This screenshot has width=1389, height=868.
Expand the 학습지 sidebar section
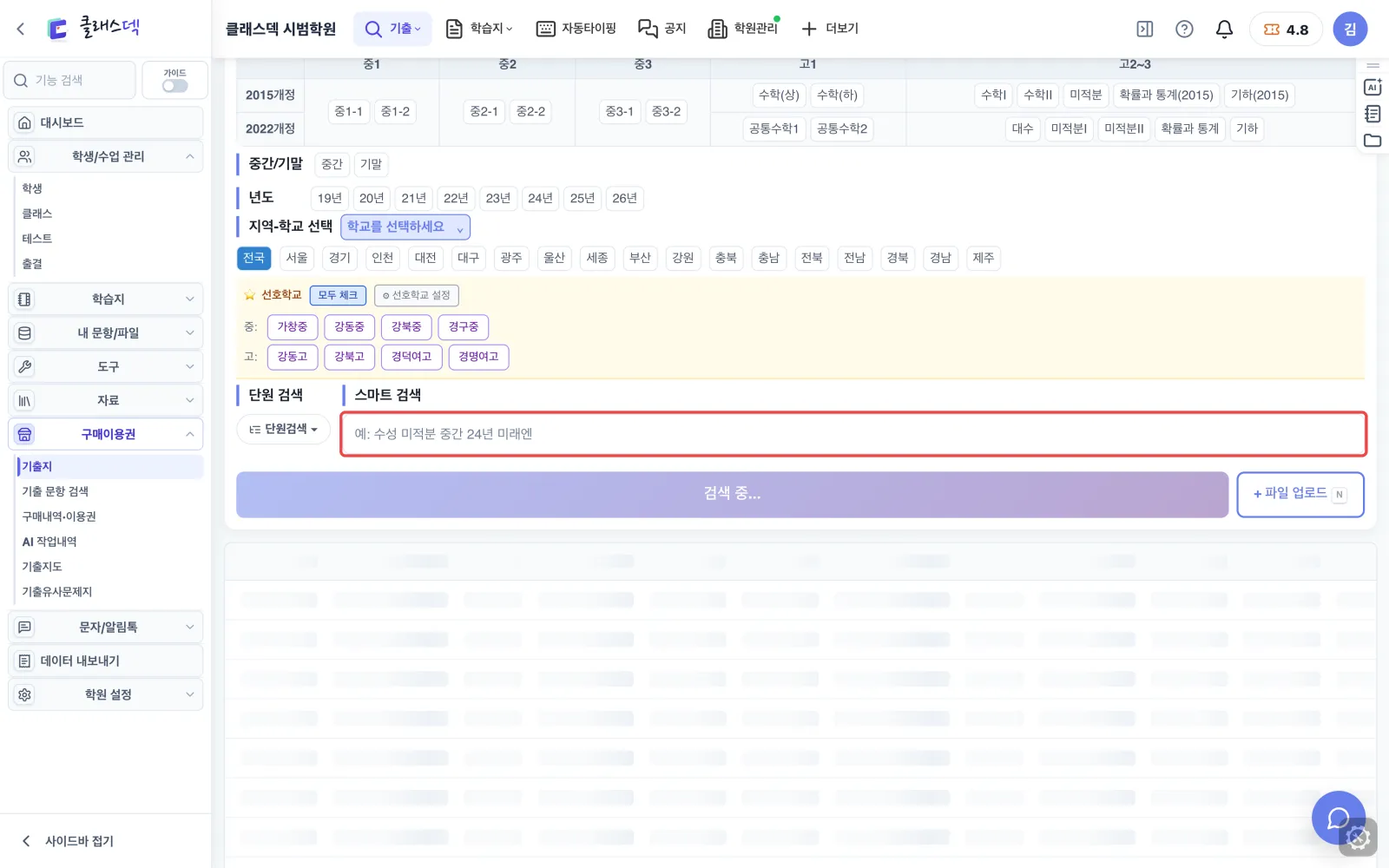pyautogui.click(x=106, y=299)
